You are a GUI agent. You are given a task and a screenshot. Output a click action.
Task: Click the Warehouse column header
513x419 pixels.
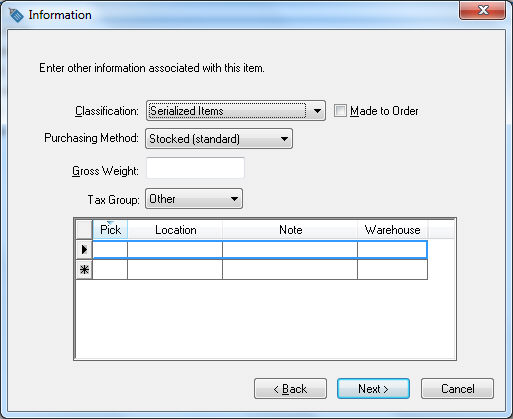tap(392, 230)
